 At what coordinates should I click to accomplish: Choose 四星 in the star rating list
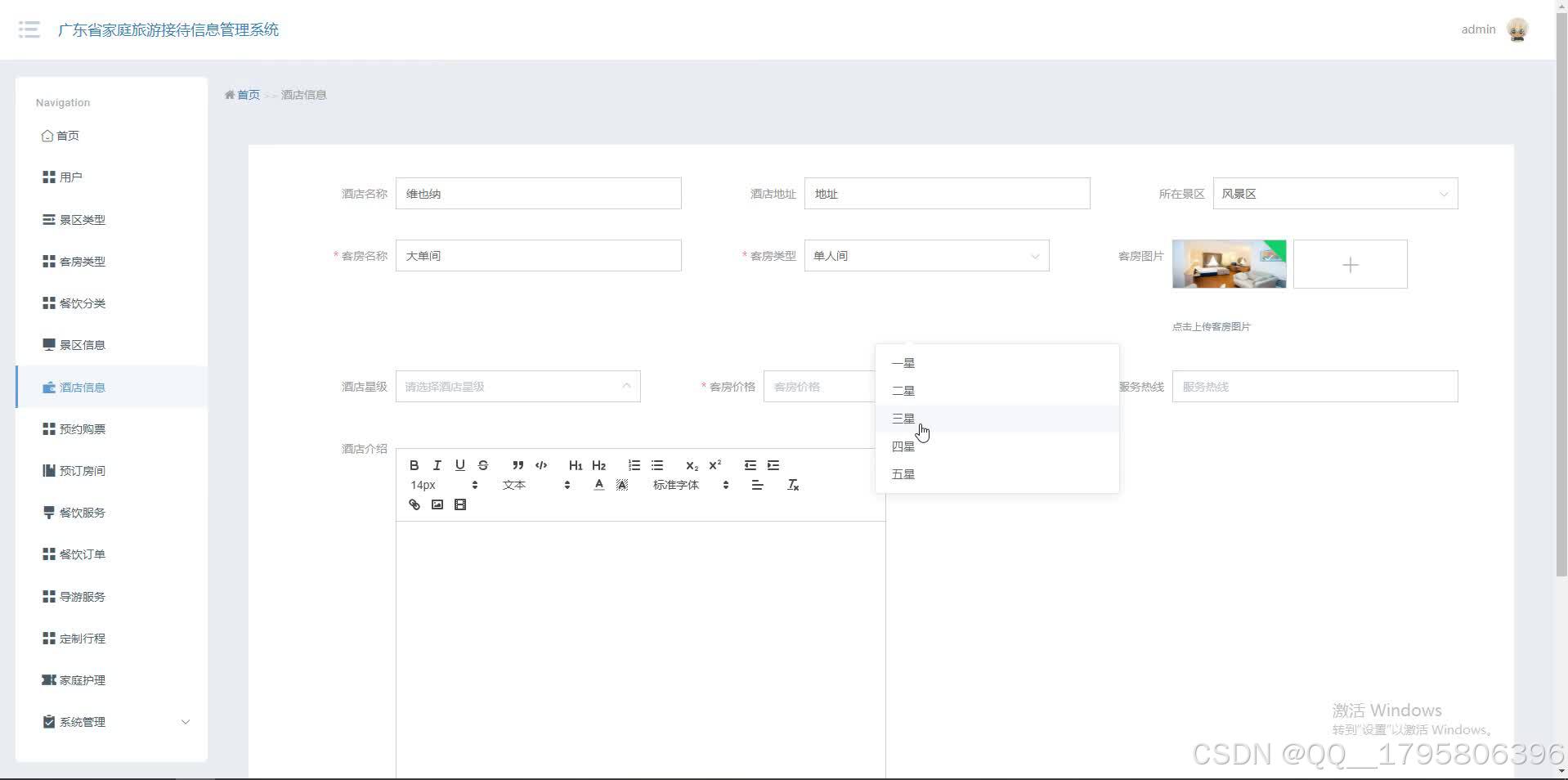(997, 446)
